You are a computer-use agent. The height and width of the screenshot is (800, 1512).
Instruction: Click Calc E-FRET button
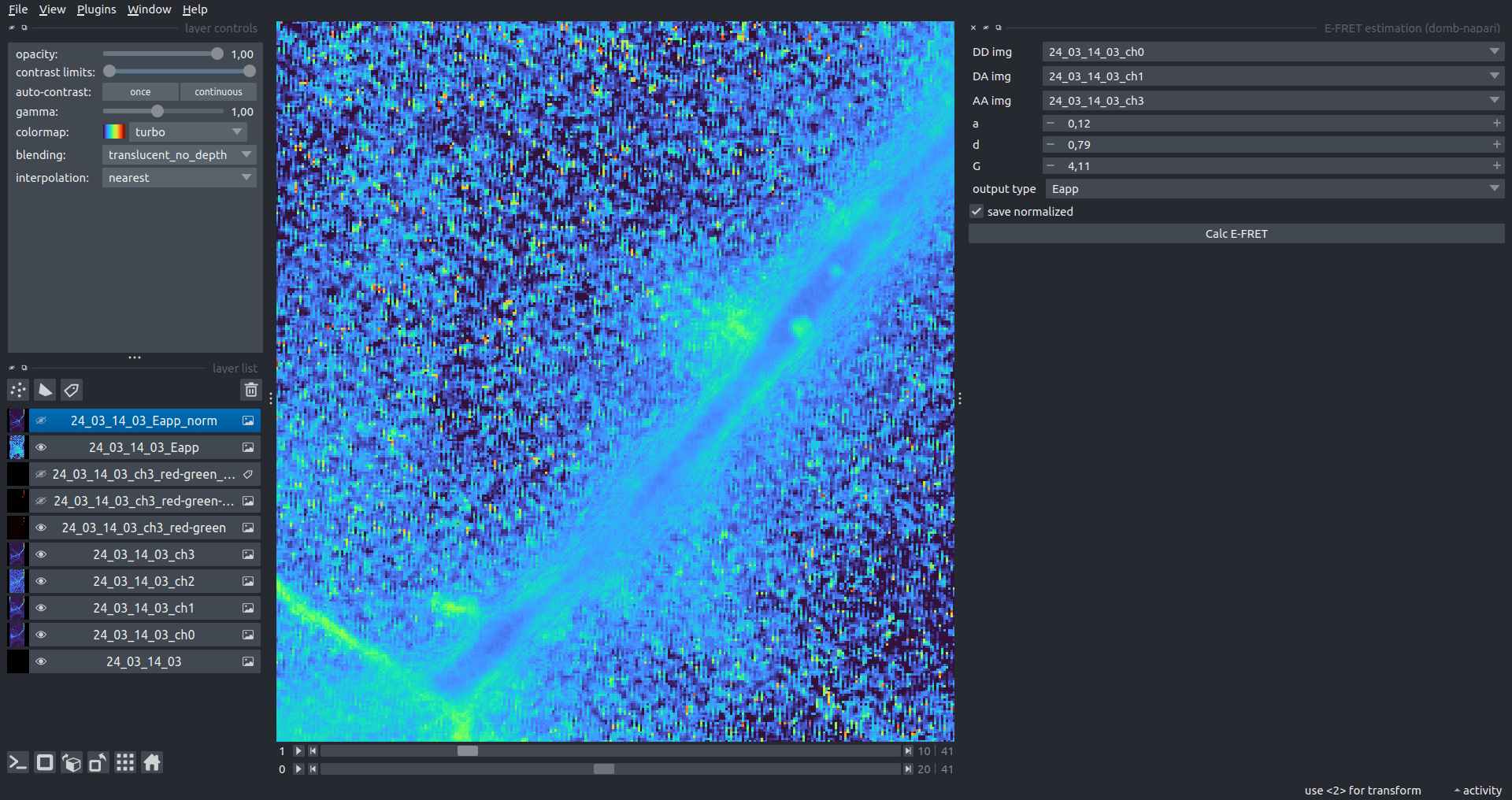click(1236, 234)
